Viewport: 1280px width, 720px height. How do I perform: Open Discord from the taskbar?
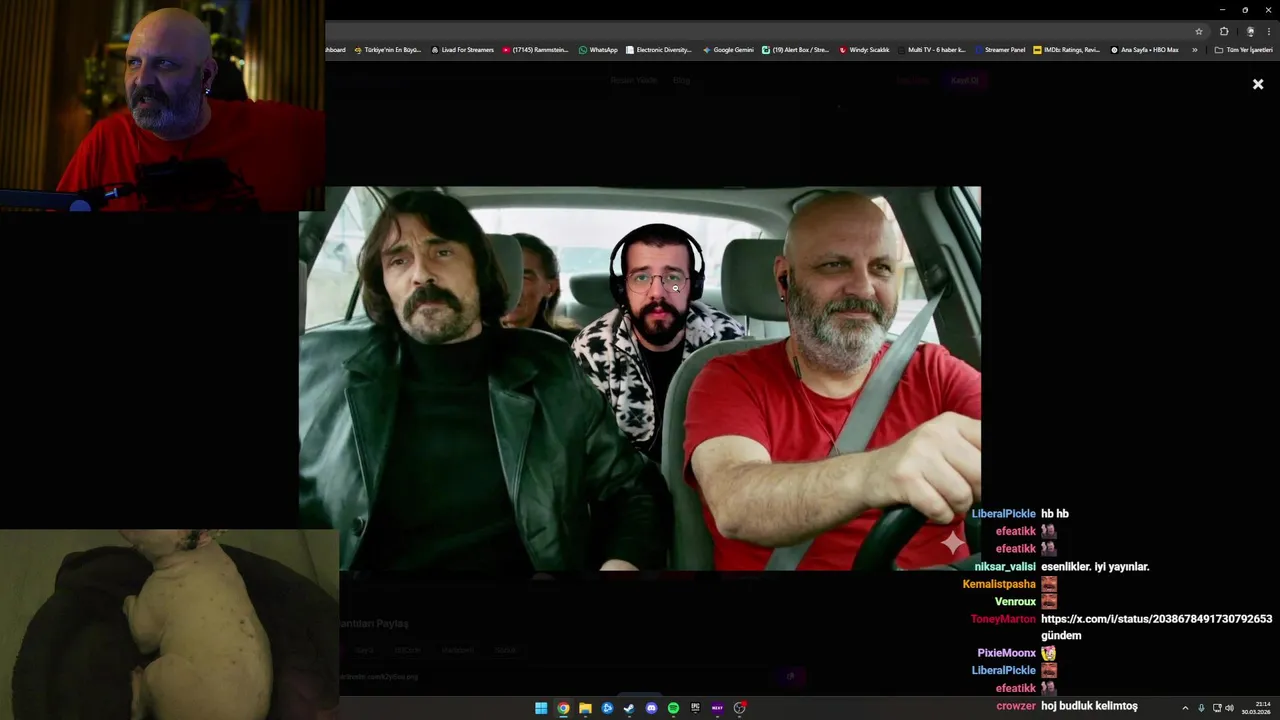point(651,708)
